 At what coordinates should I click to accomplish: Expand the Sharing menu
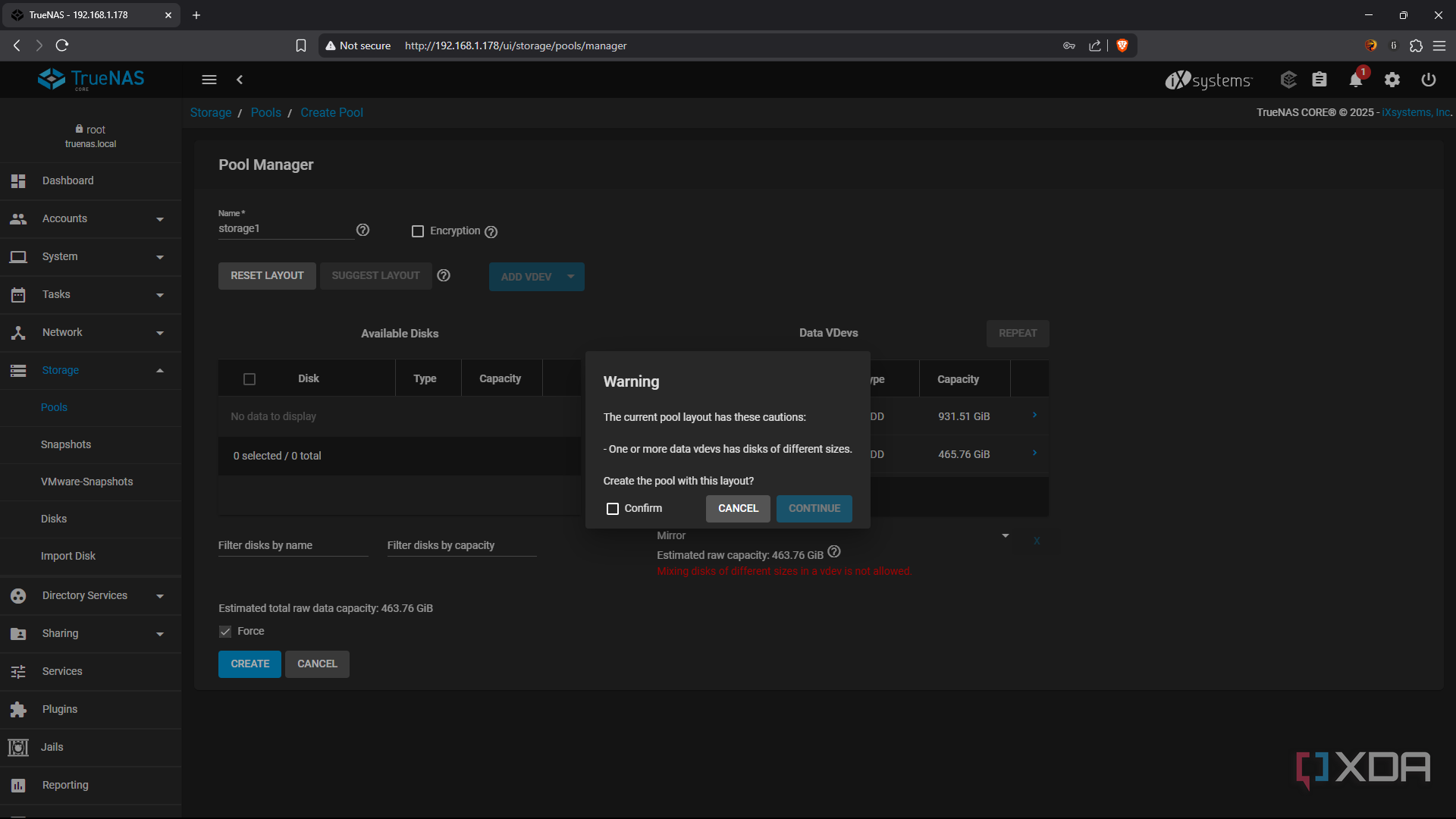pos(91,634)
